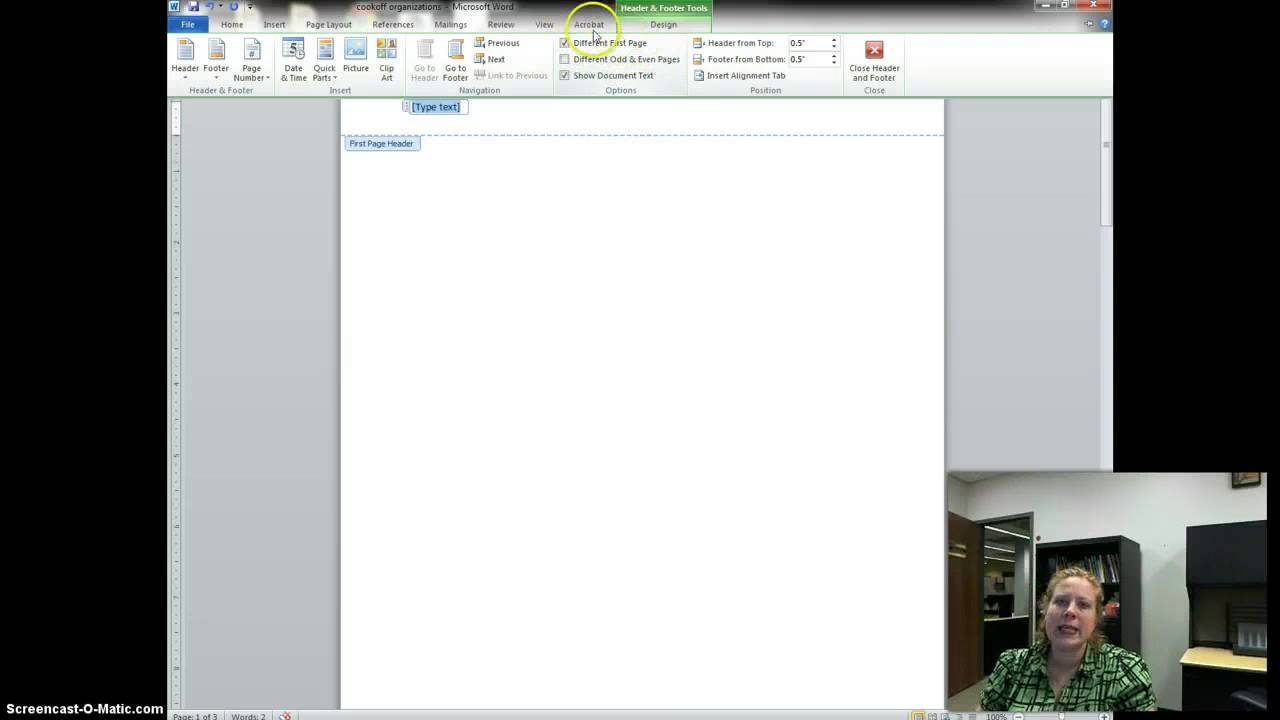Open the Page Layout tab
This screenshot has height=720, width=1280.
pyautogui.click(x=329, y=24)
